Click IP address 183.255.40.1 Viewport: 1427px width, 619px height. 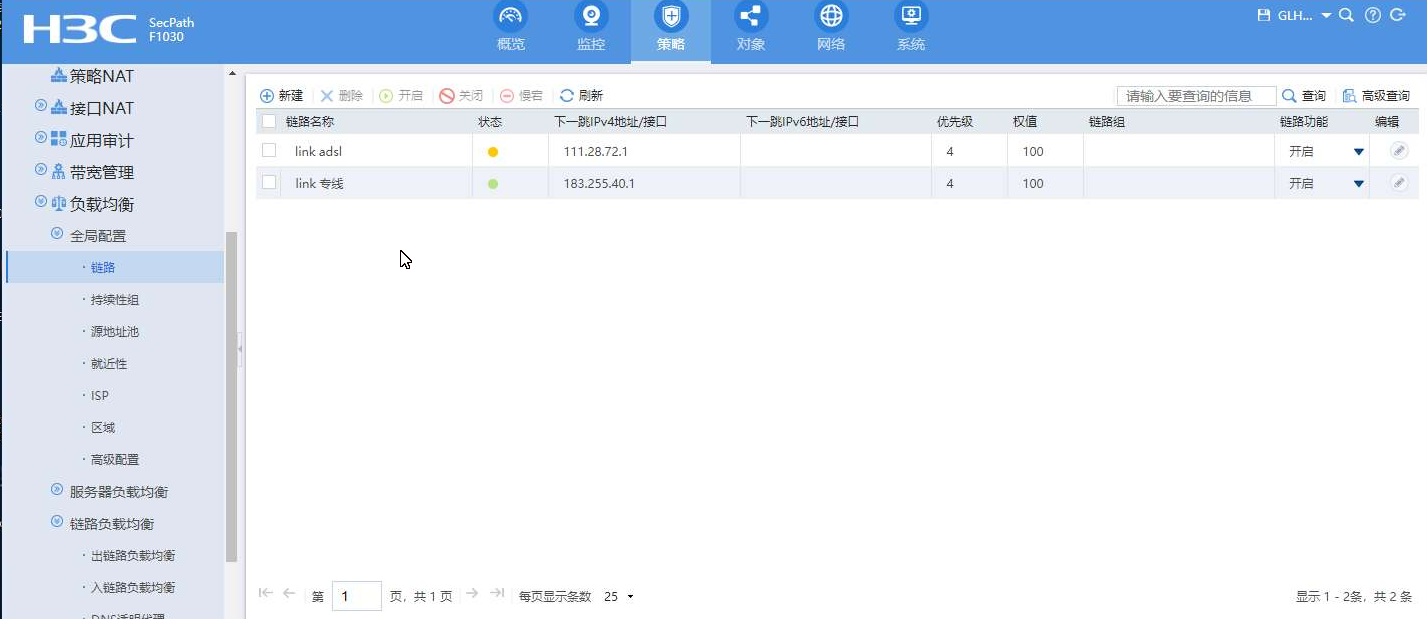599,184
